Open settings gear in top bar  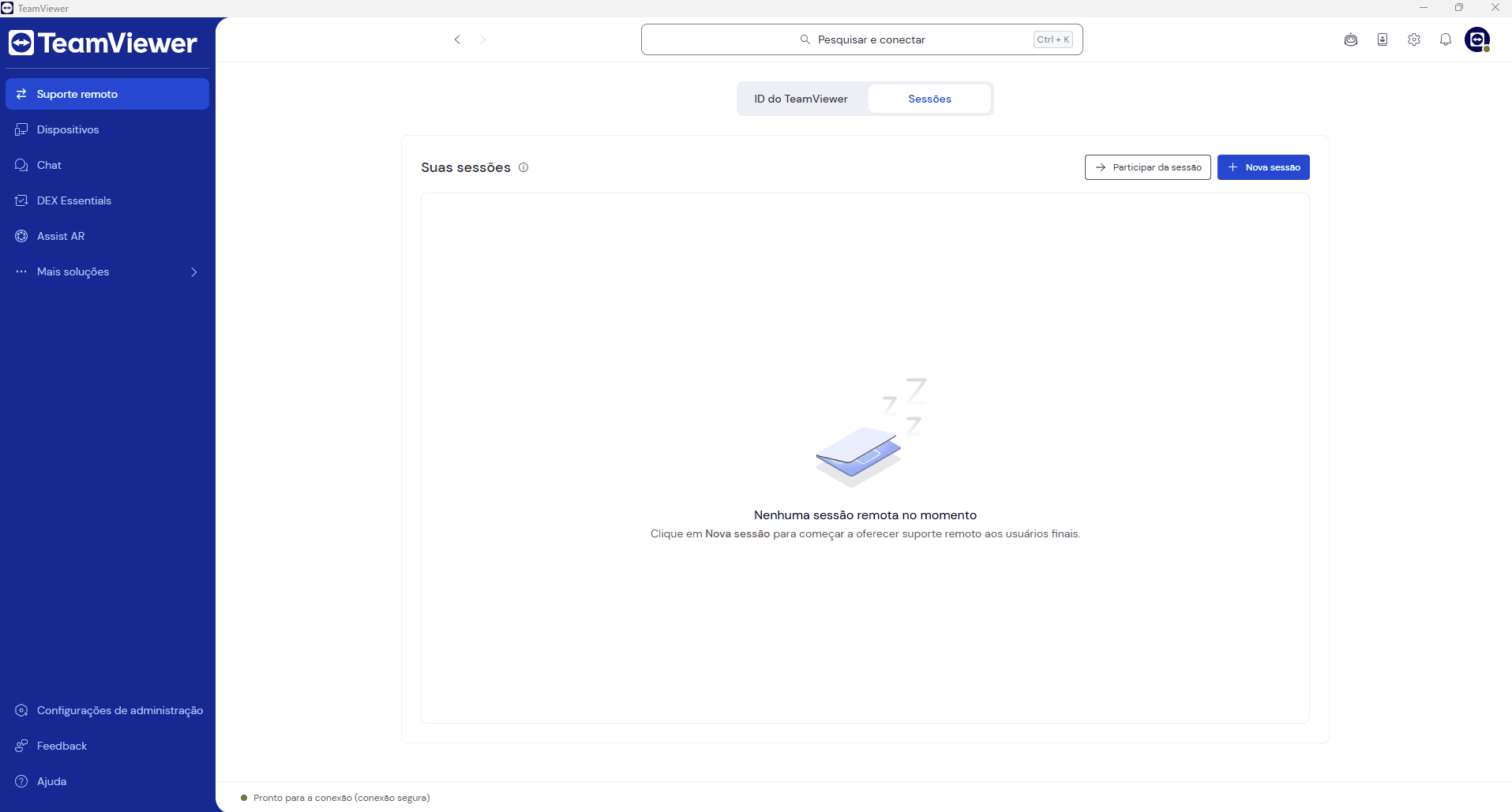pyautogui.click(x=1414, y=39)
